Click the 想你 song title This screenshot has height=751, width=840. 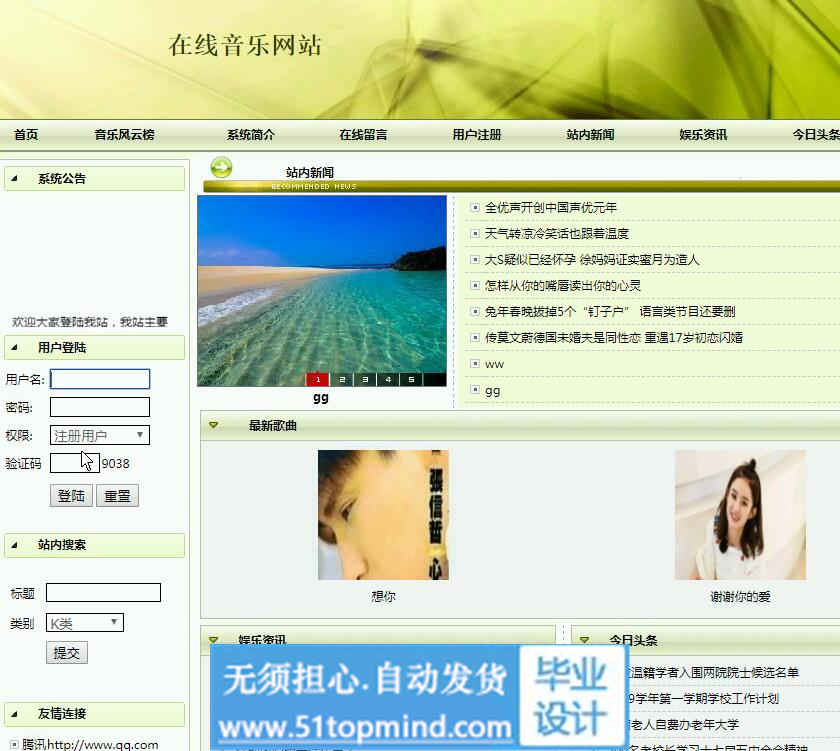tap(384, 596)
